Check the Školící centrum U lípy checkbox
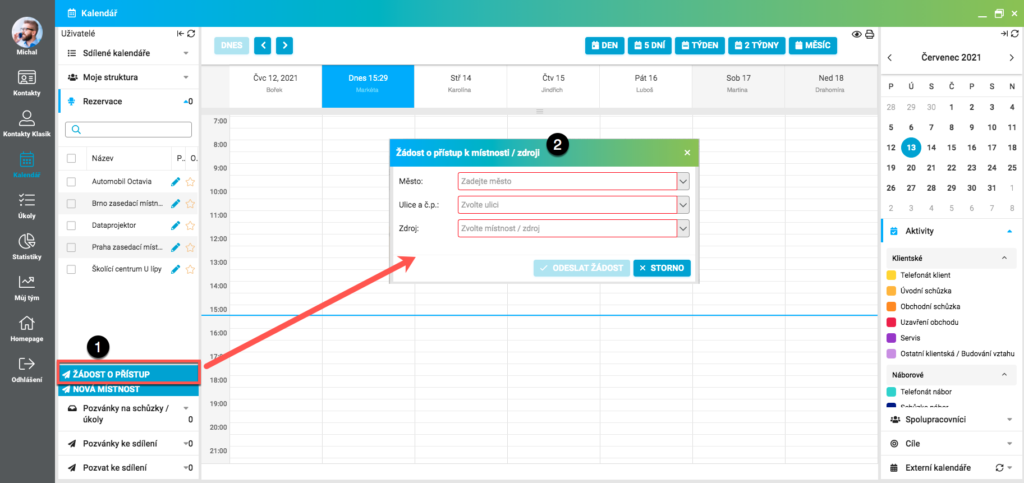 pyautogui.click(x=71, y=269)
